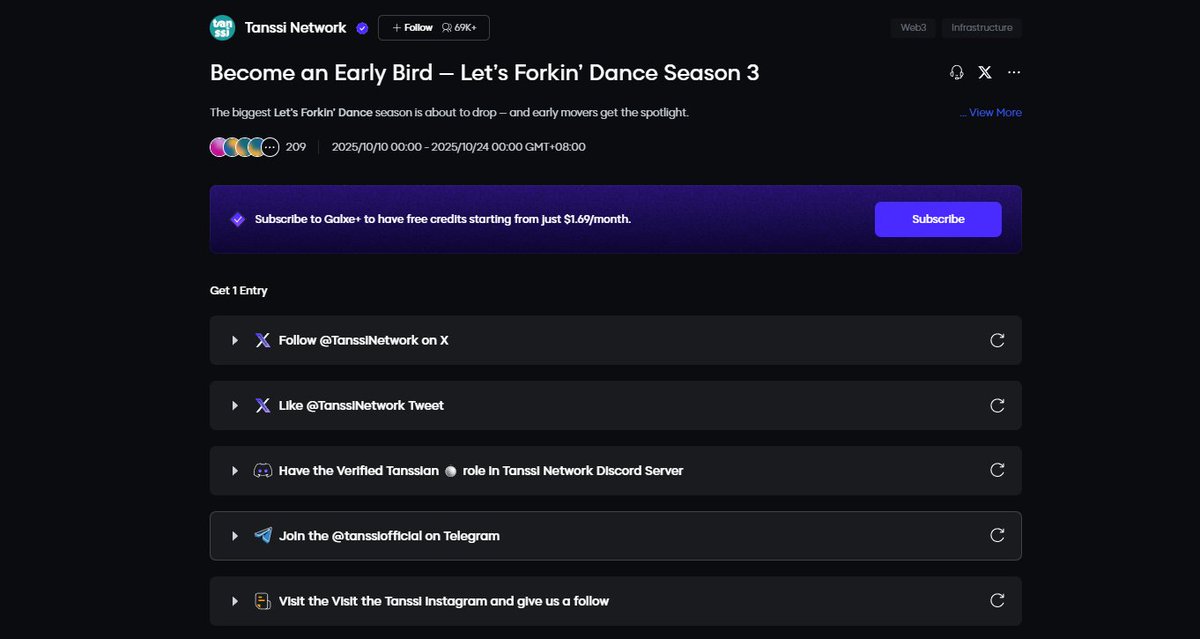This screenshot has height=639, width=1200.
Task: Click the Galxe+ diamond icon in the banner
Action: pos(237,219)
